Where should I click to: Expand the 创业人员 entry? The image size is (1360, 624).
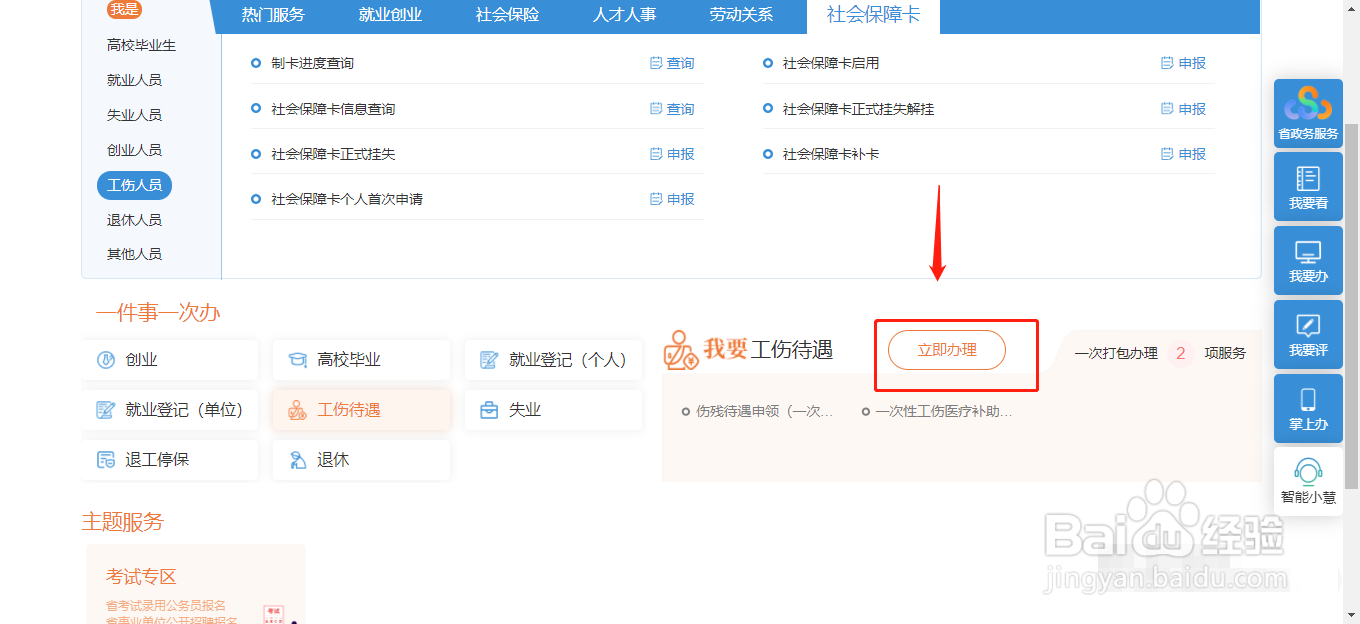coord(132,149)
